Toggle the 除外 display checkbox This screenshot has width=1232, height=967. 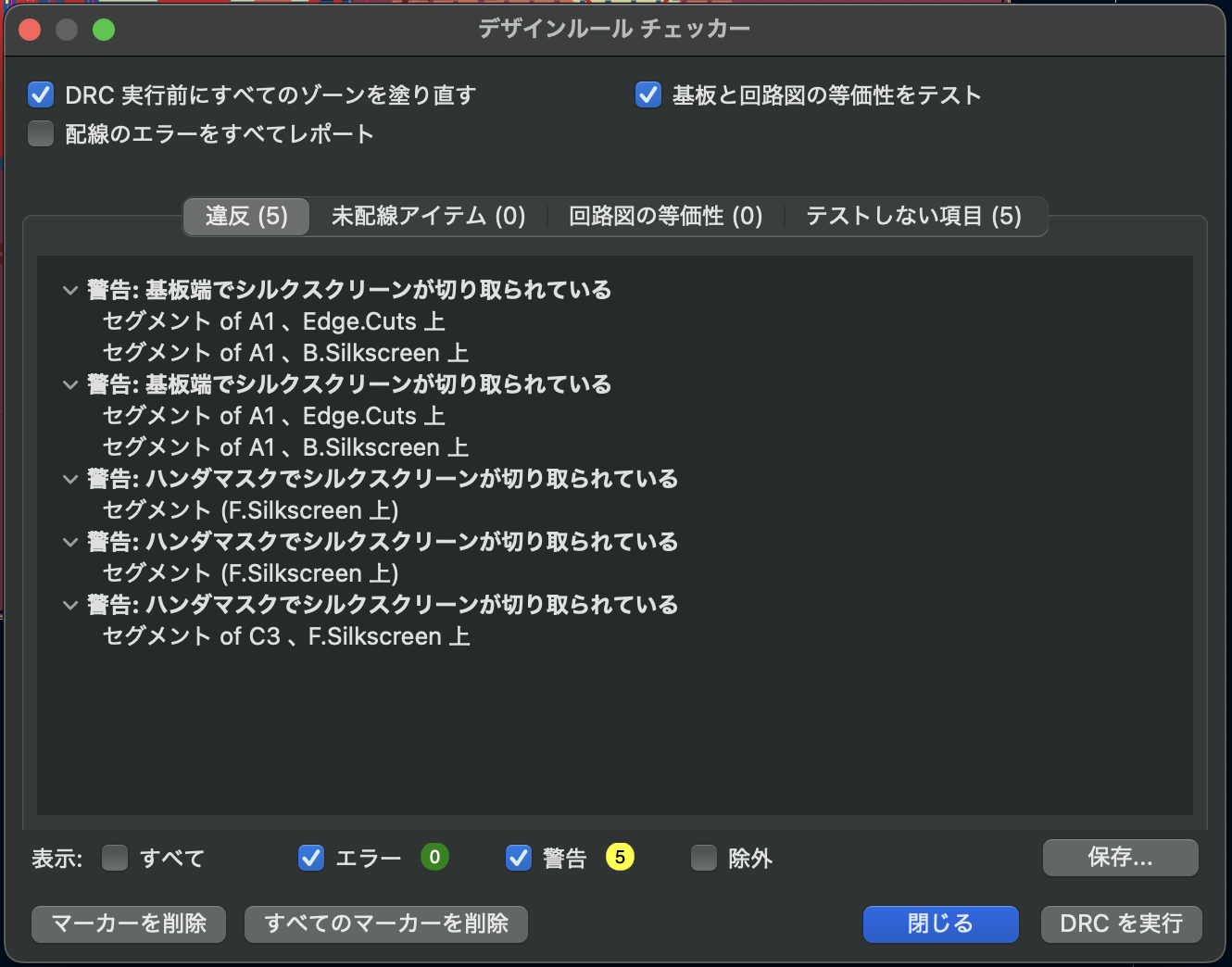(x=704, y=858)
